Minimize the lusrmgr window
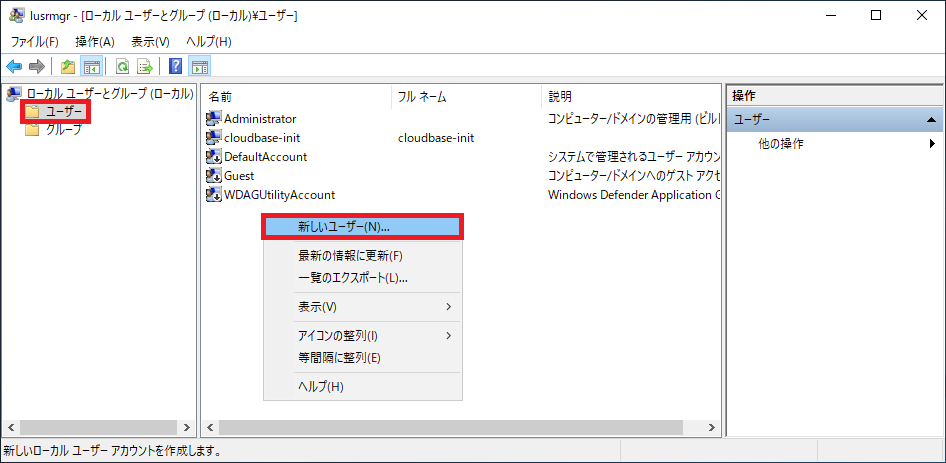Viewport: 946px width, 463px height. 830,16
